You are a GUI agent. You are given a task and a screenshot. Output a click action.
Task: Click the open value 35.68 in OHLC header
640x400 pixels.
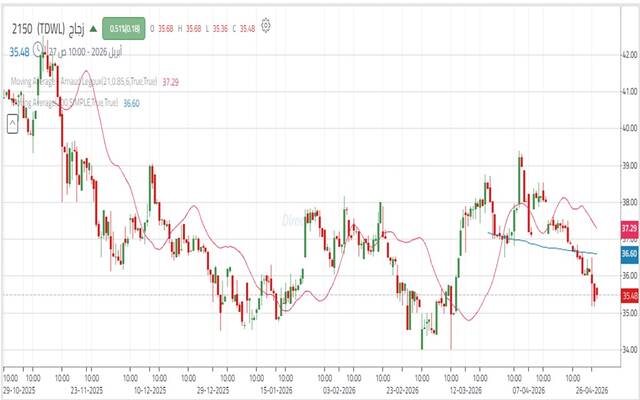[x=167, y=28]
